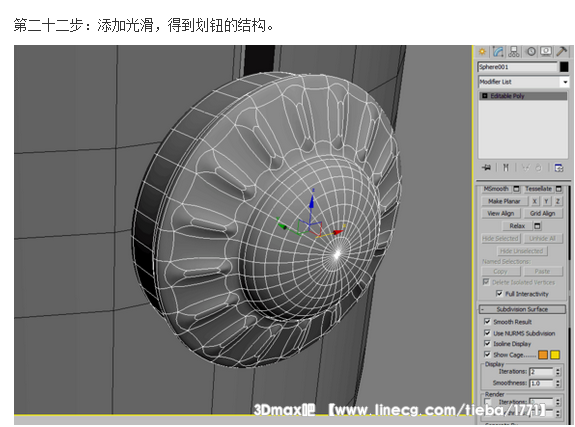
Task: Click the blue Z axis gizmo arrow
Action: coord(312,201)
